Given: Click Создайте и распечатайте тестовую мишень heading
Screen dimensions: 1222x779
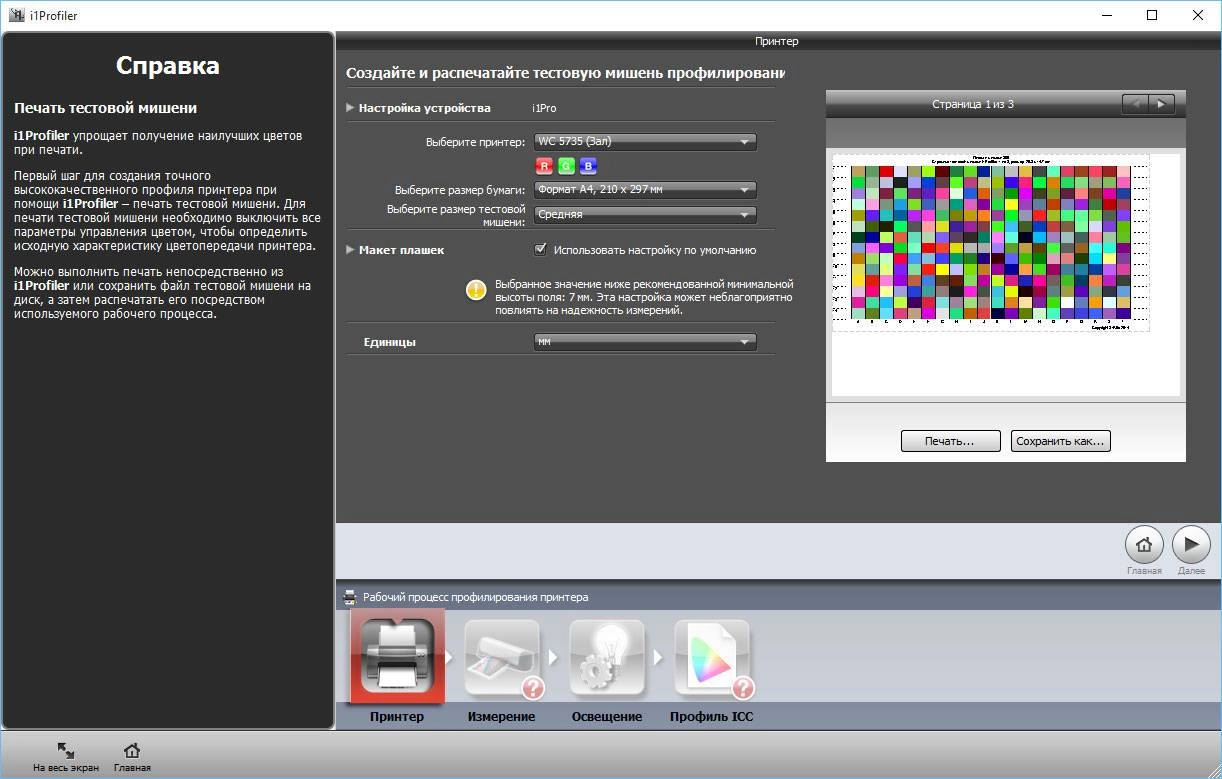Looking at the screenshot, I should (x=565, y=73).
